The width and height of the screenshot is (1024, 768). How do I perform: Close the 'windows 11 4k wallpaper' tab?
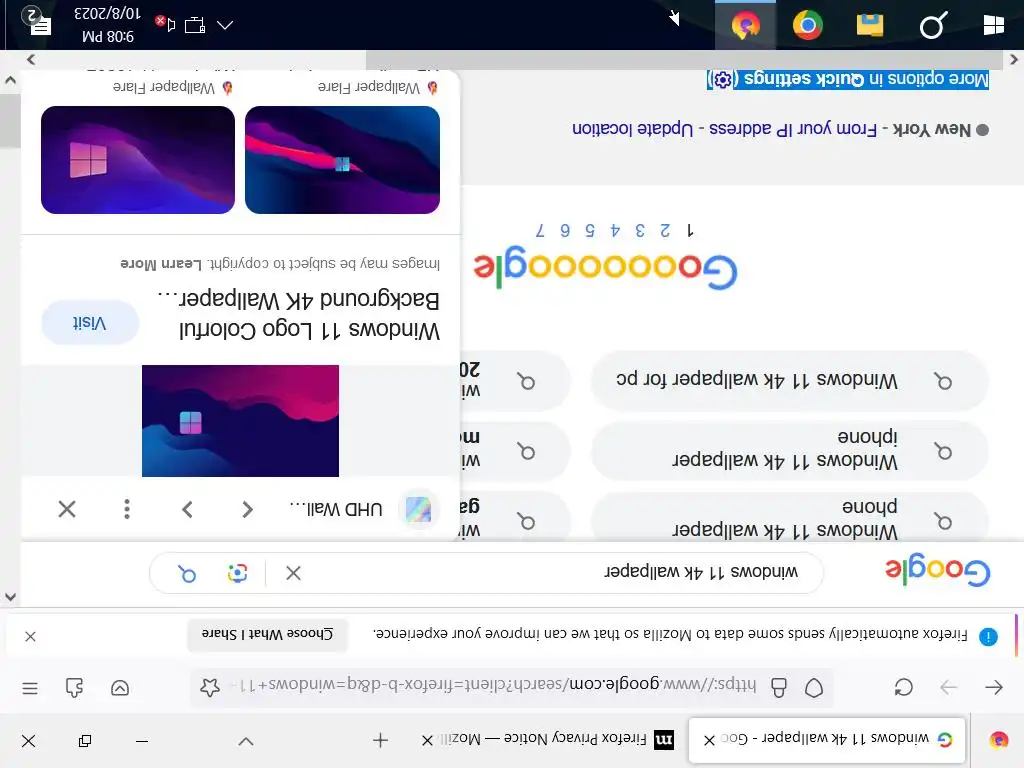pyautogui.click(x=709, y=740)
